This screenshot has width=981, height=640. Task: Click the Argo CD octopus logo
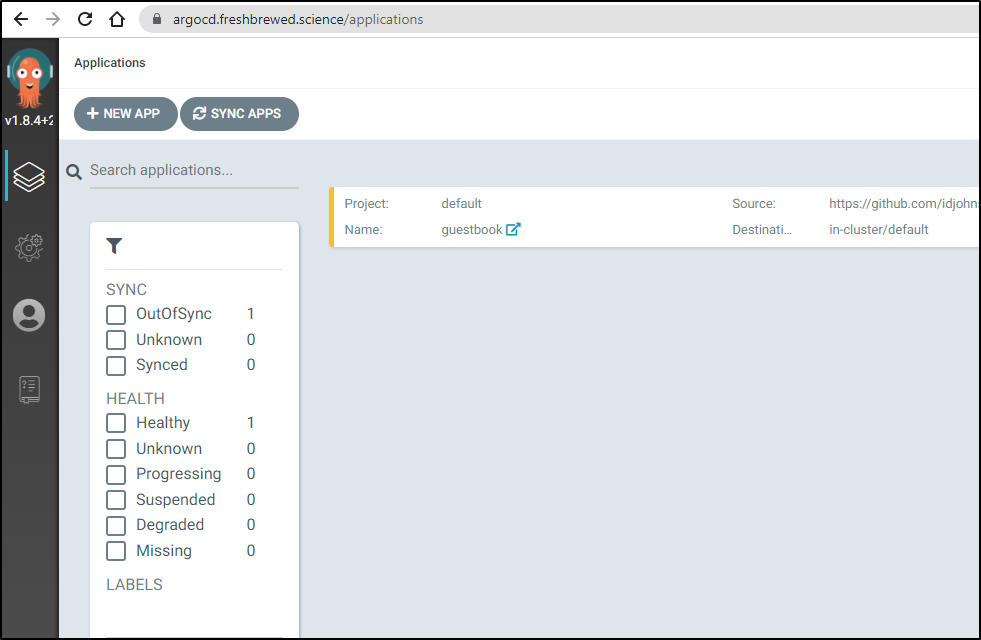coord(29,78)
